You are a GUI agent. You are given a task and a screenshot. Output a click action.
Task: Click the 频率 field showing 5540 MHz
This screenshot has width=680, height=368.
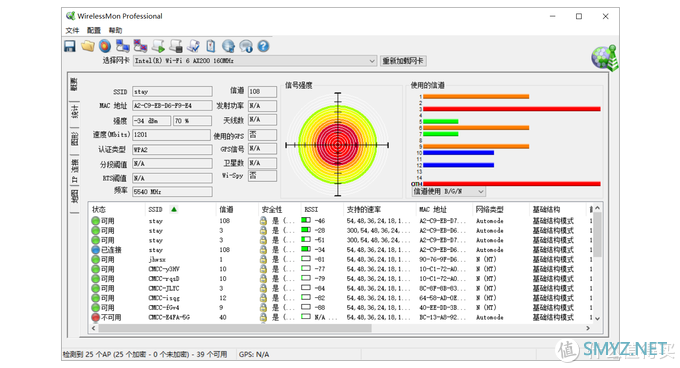pos(172,192)
